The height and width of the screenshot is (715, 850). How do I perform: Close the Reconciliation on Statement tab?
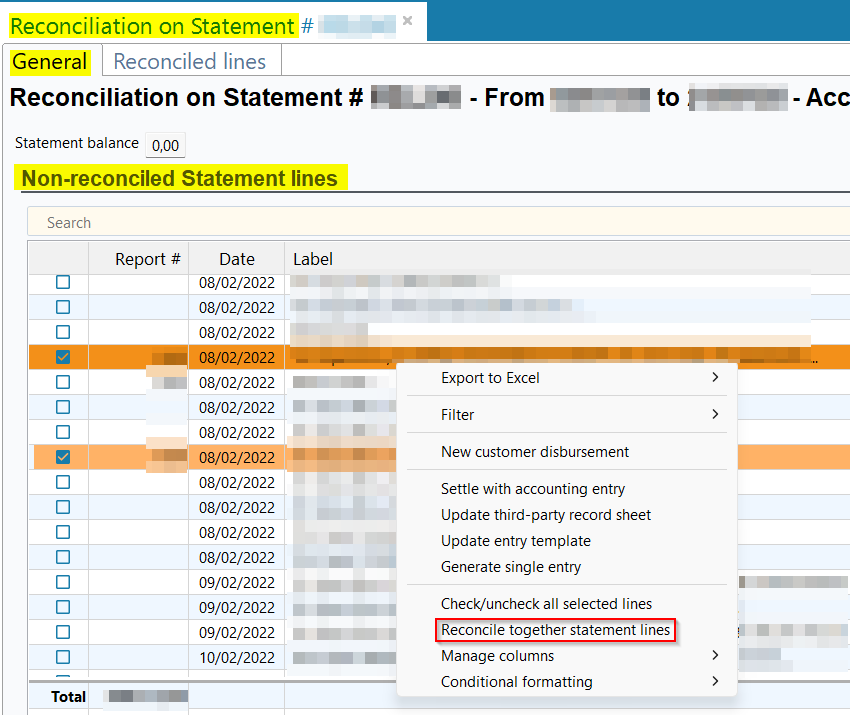point(407,21)
